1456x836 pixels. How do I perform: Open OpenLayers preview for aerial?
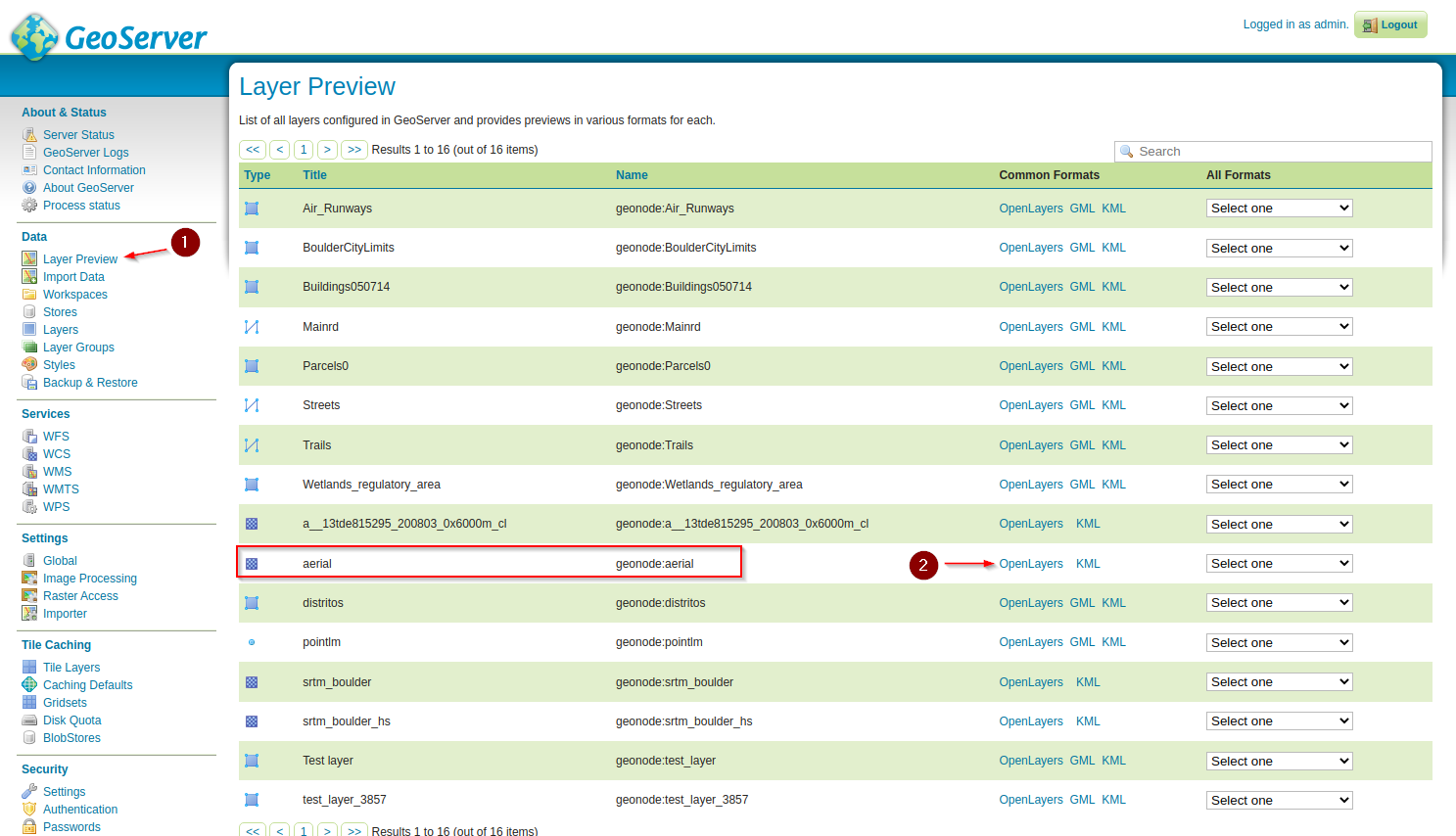[1031, 564]
